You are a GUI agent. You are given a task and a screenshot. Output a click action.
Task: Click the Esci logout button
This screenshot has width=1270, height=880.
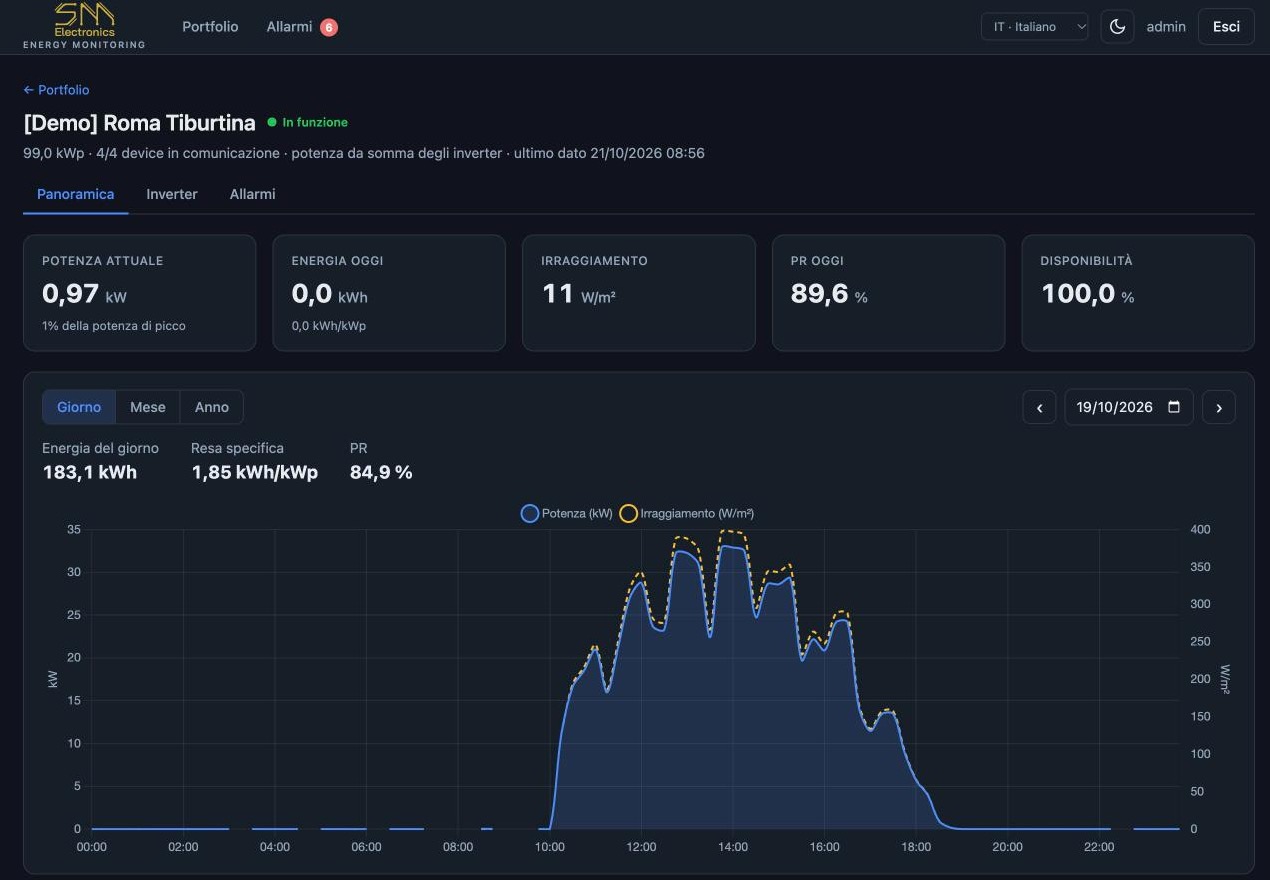pyautogui.click(x=1226, y=27)
